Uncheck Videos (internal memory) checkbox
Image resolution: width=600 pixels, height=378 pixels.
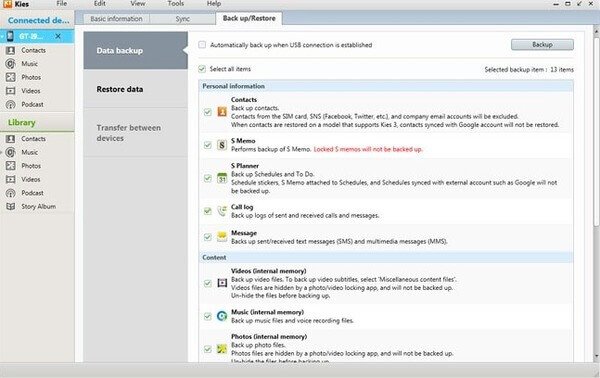208,284
